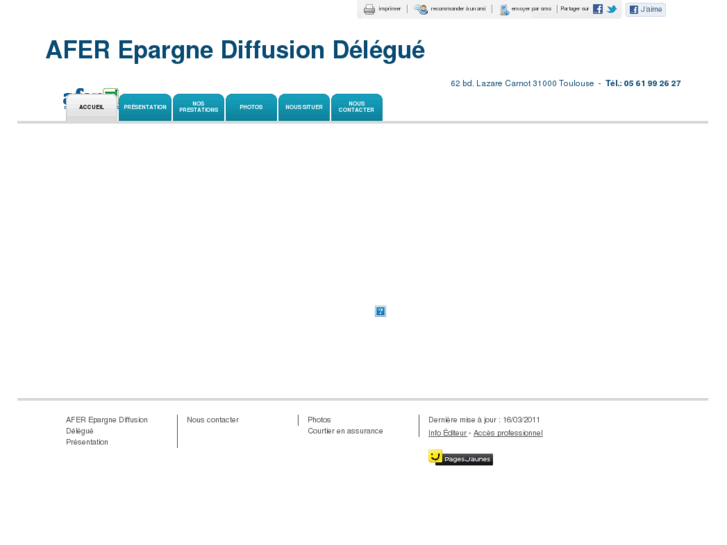Screen dimensions: 727x545
Task: Click the recommend-to-a-friend people icon
Action: click(421, 9)
